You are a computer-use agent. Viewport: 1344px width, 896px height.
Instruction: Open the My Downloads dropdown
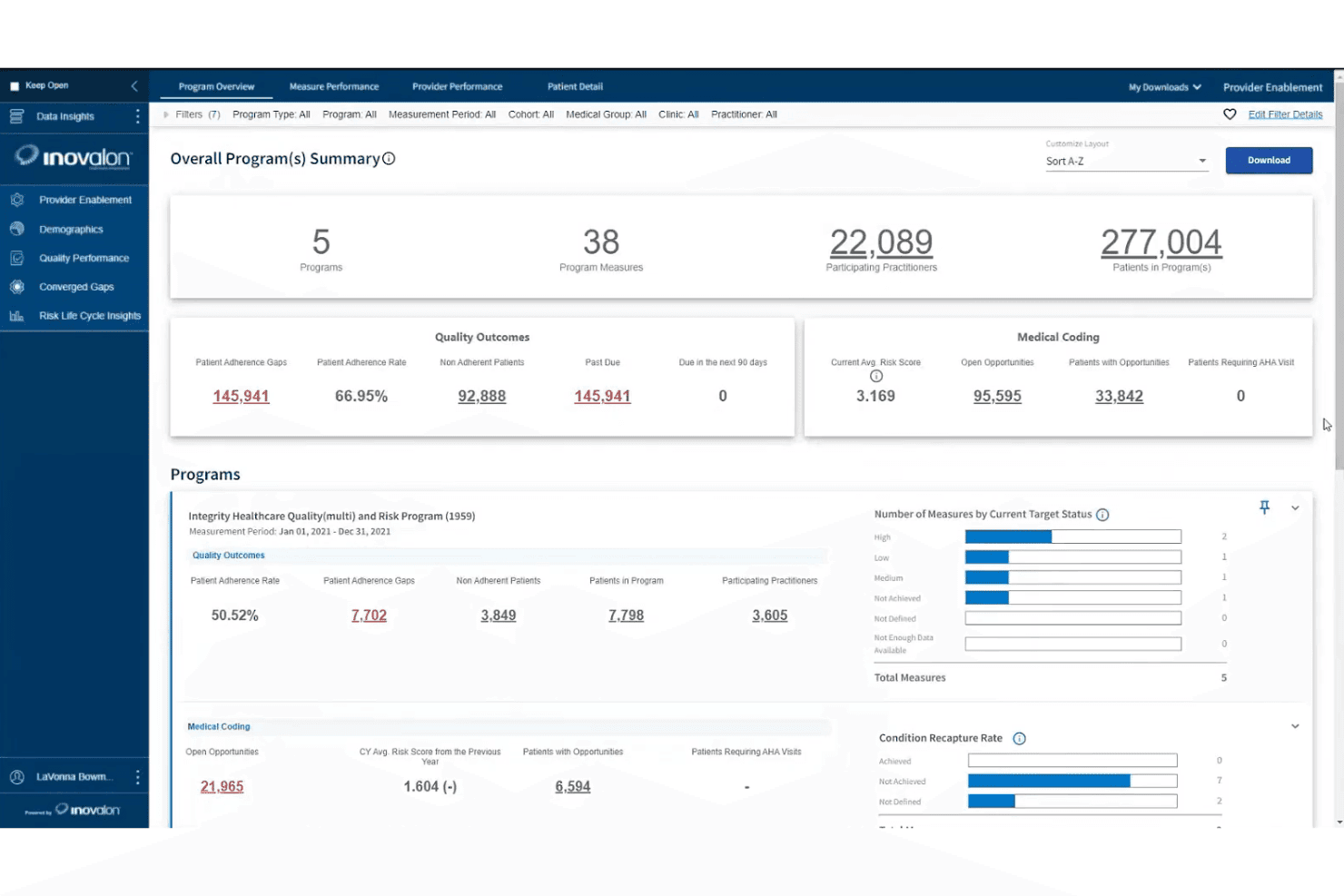(1165, 87)
